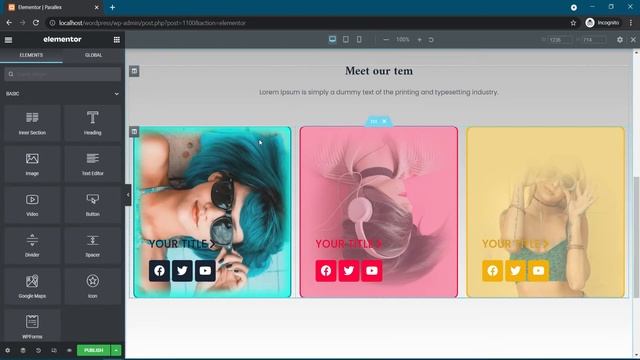Select the Heading widget

coord(93,123)
